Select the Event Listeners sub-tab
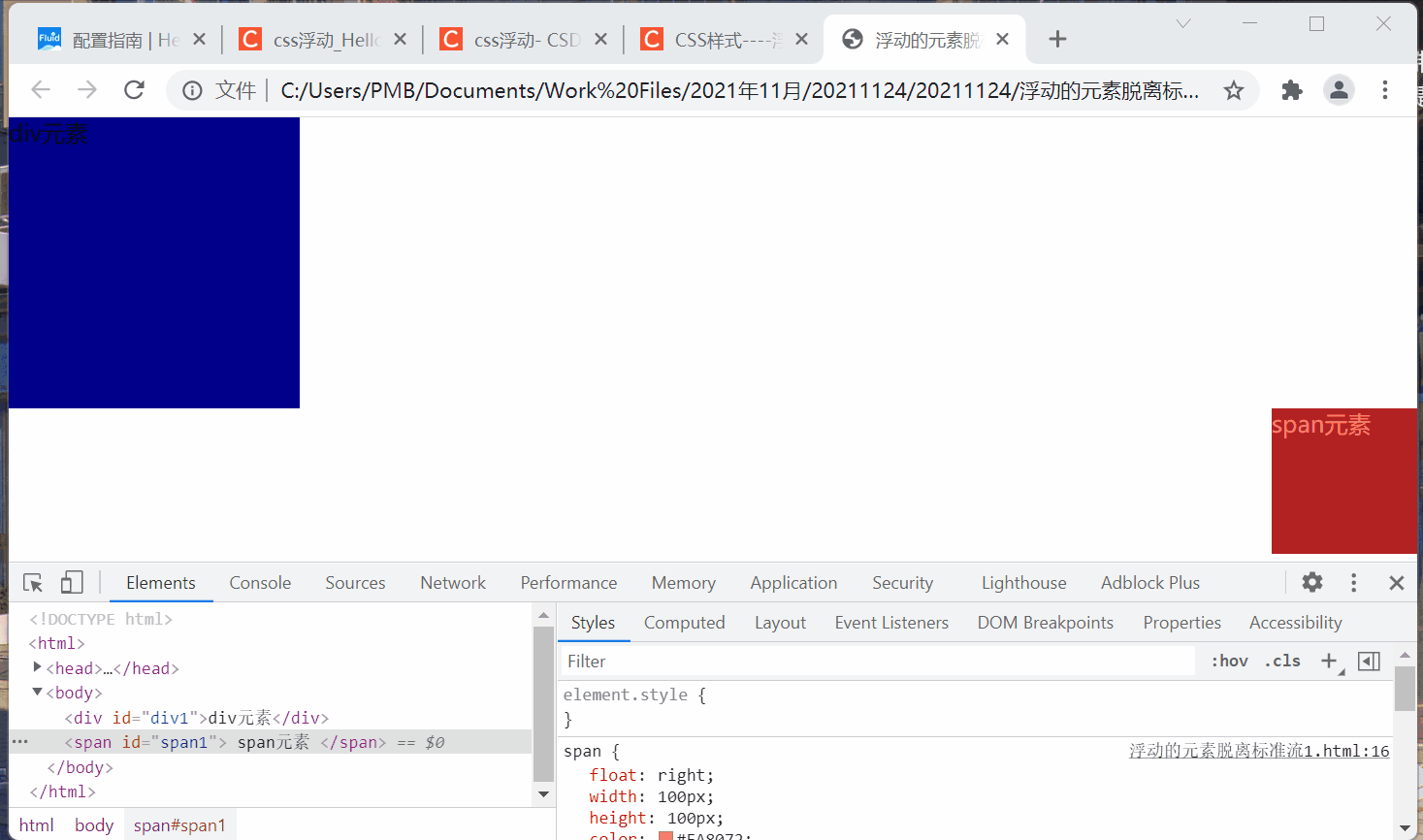 891,623
